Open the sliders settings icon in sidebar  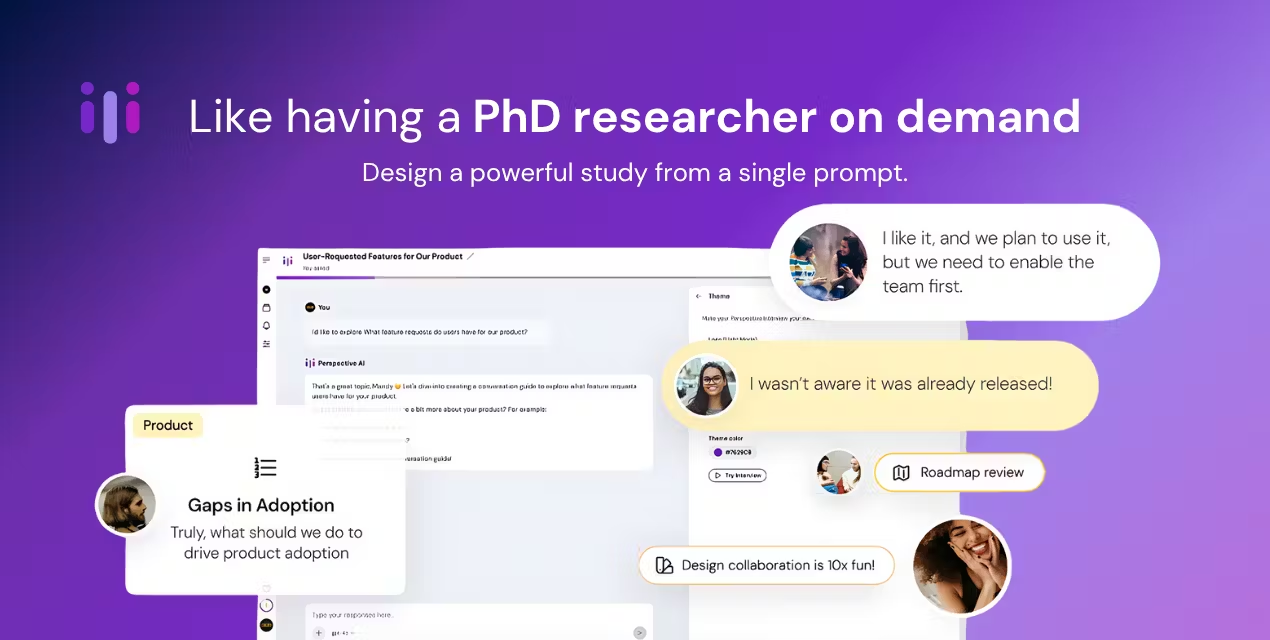(x=266, y=343)
